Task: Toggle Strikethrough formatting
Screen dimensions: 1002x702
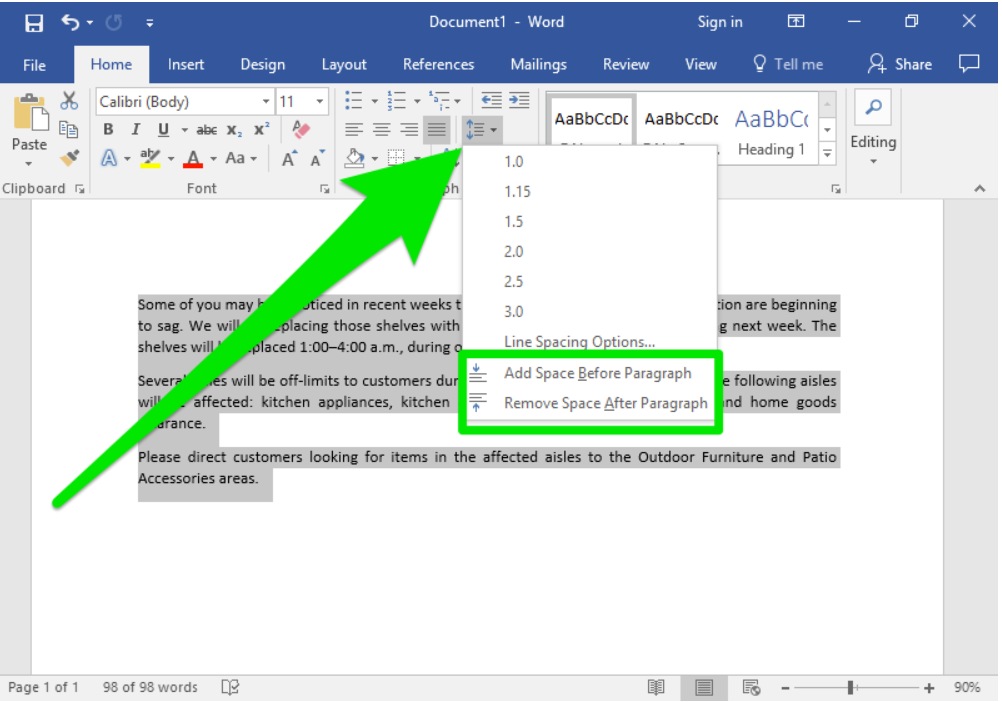Action: 206,129
